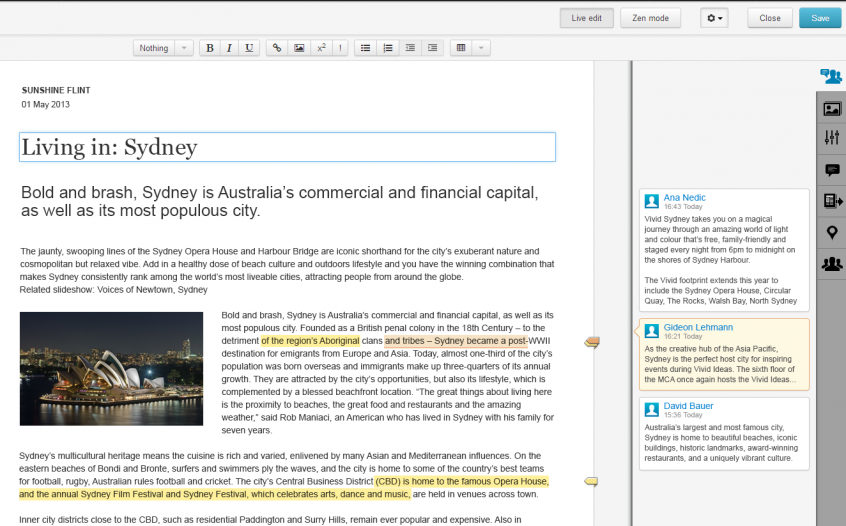
Task: Click the Living in: Sydney title field
Action: point(287,147)
